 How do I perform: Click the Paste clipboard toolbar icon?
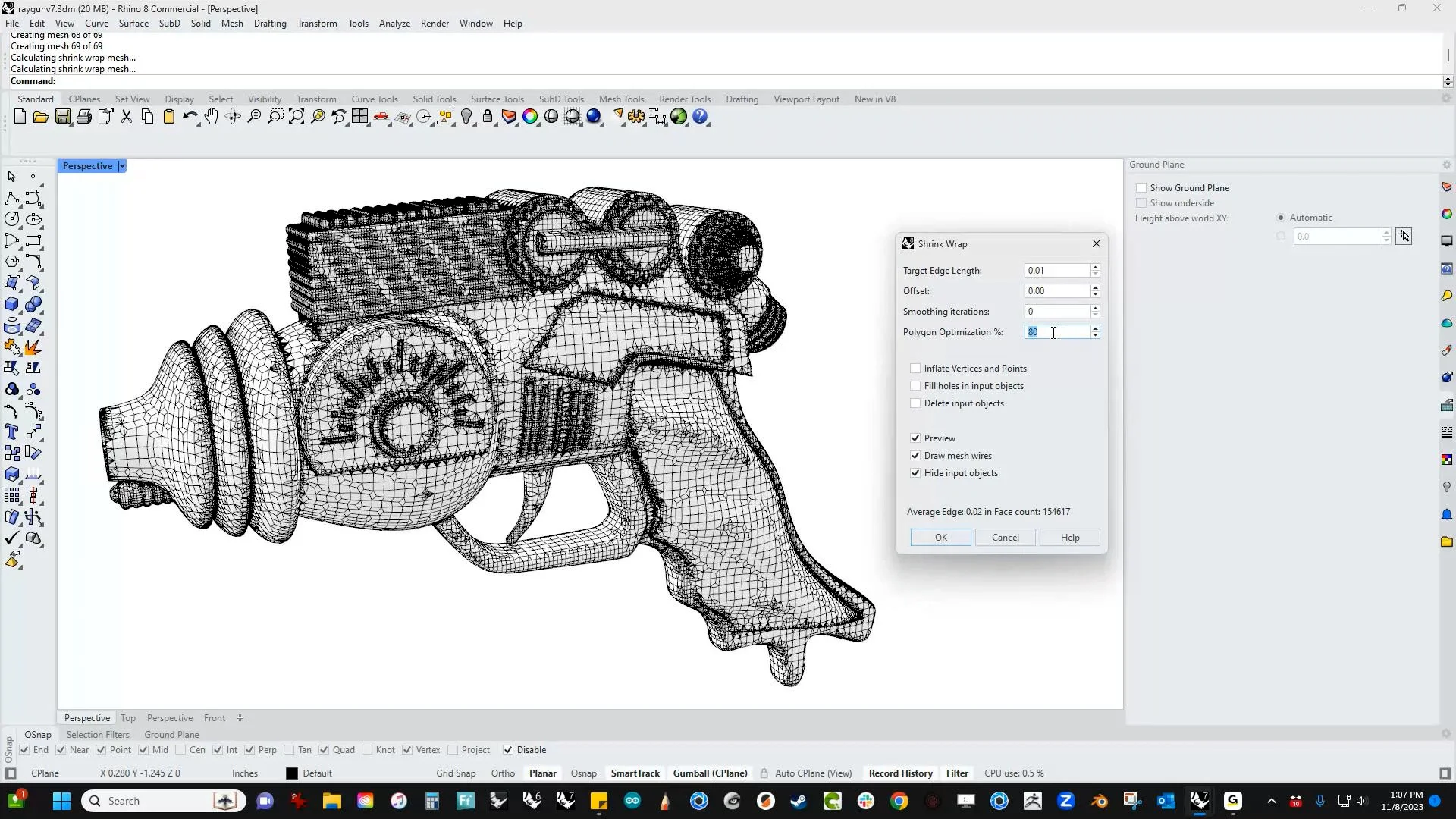point(169,117)
